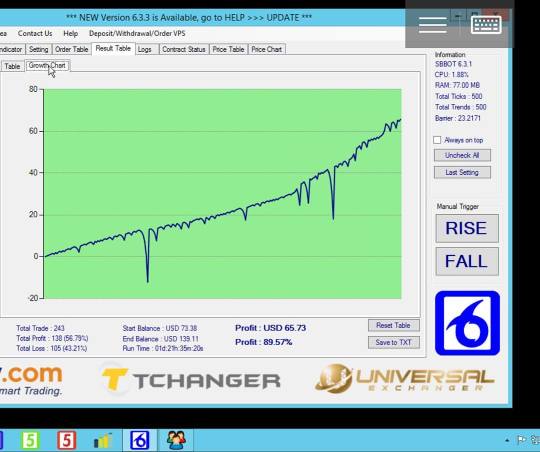Click the flag icon in system tray
Viewport: 540px width, 452px height.
click(x=521, y=440)
